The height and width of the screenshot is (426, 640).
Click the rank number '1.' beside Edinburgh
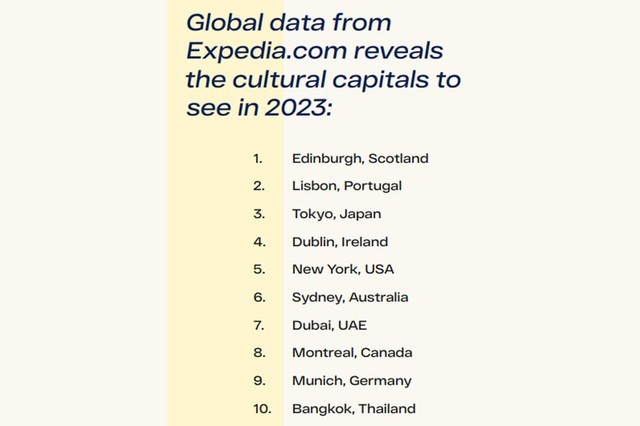[x=258, y=158]
